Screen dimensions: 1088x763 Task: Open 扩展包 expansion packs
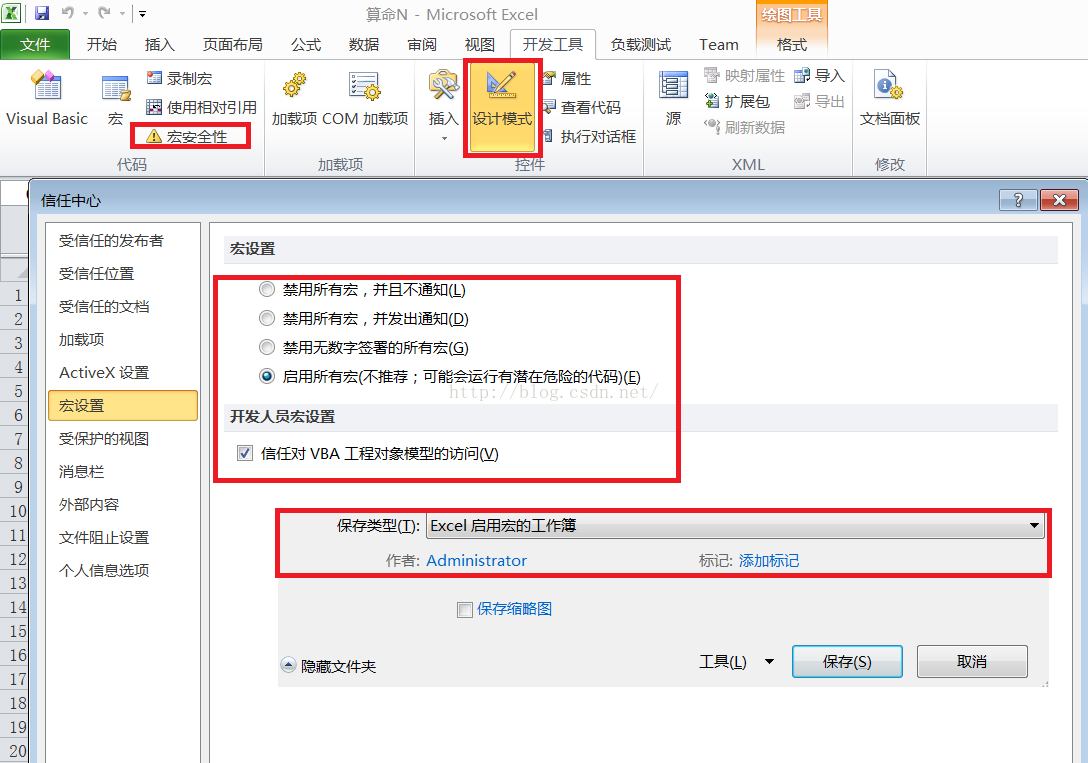coord(737,101)
